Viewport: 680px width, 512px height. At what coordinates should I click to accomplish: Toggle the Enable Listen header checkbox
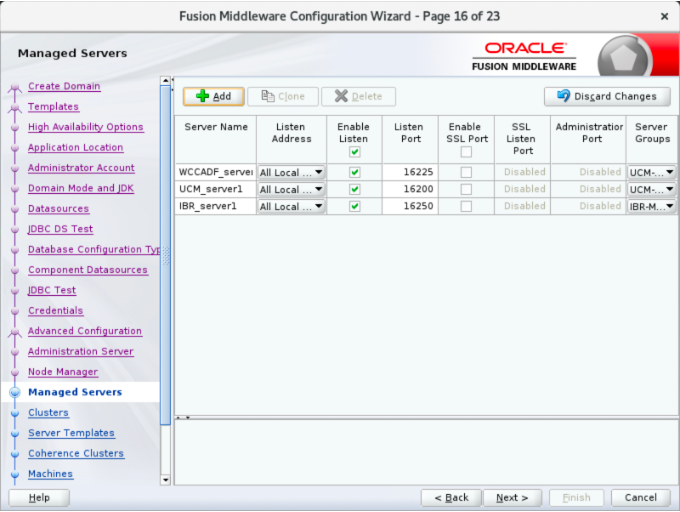coord(354,152)
